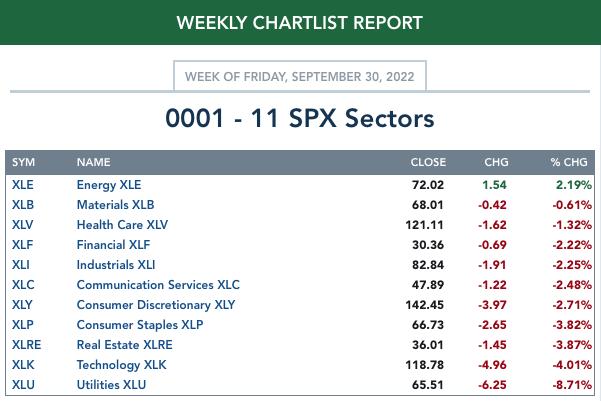Click the Industrials XLI name link
The width and height of the screenshot is (601, 401).
tap(116, 265)
